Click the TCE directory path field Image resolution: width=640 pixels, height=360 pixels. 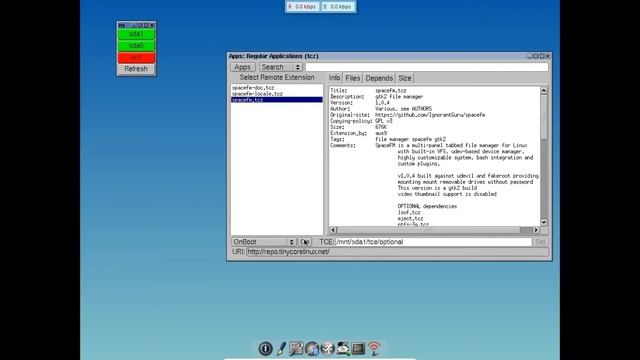tap(433, 242)
